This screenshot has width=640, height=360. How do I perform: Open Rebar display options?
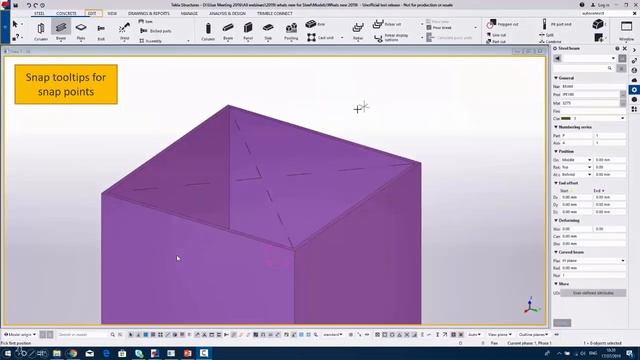[392, 38]
